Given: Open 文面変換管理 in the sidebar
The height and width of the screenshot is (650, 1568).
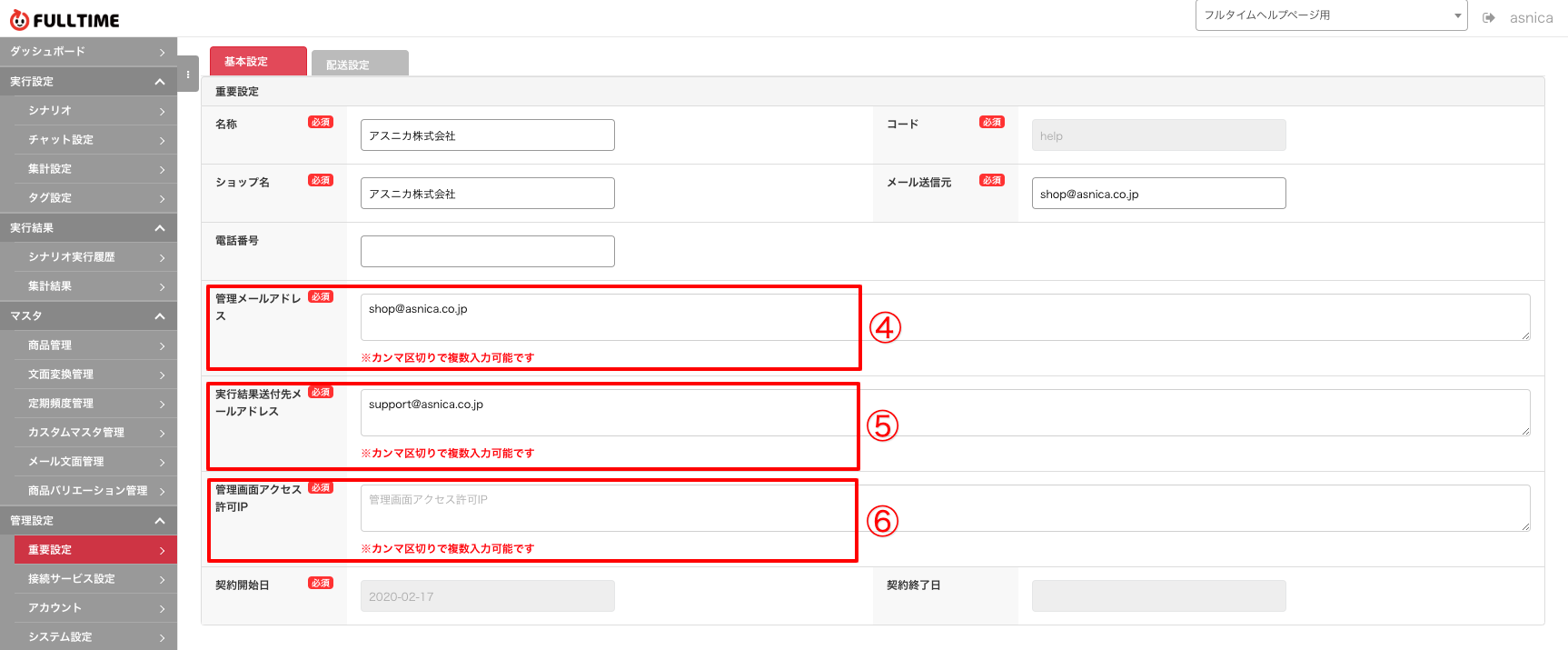Looking at the screenshot, I should [x=95, y=375].
